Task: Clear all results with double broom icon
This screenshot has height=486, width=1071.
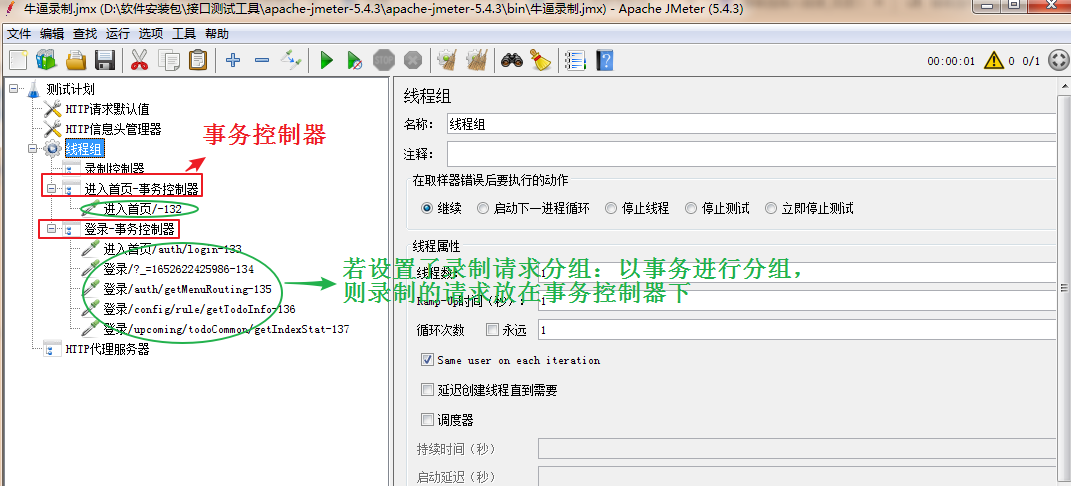Action: click(x=477, y=60)
